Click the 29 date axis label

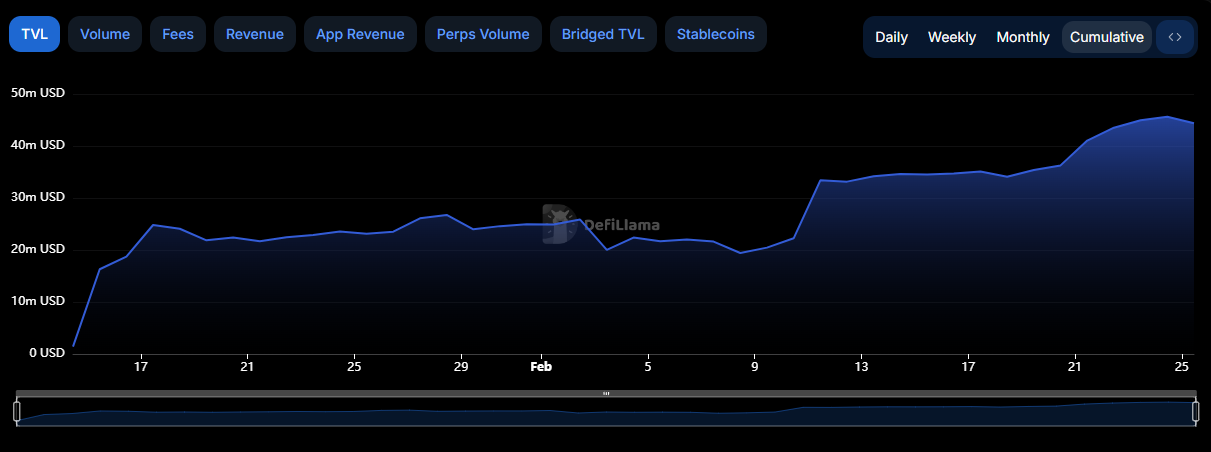[461, 367]
